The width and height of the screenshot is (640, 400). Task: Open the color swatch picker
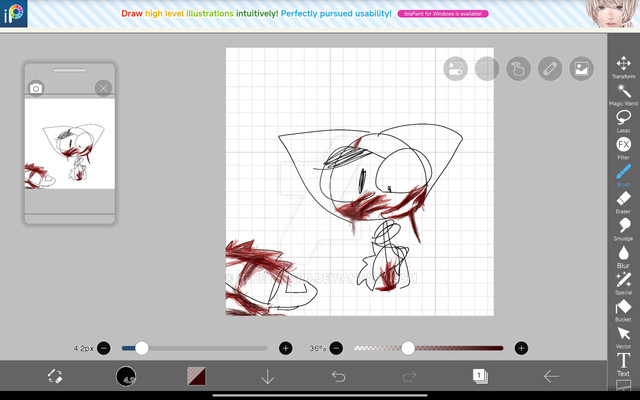197,376
